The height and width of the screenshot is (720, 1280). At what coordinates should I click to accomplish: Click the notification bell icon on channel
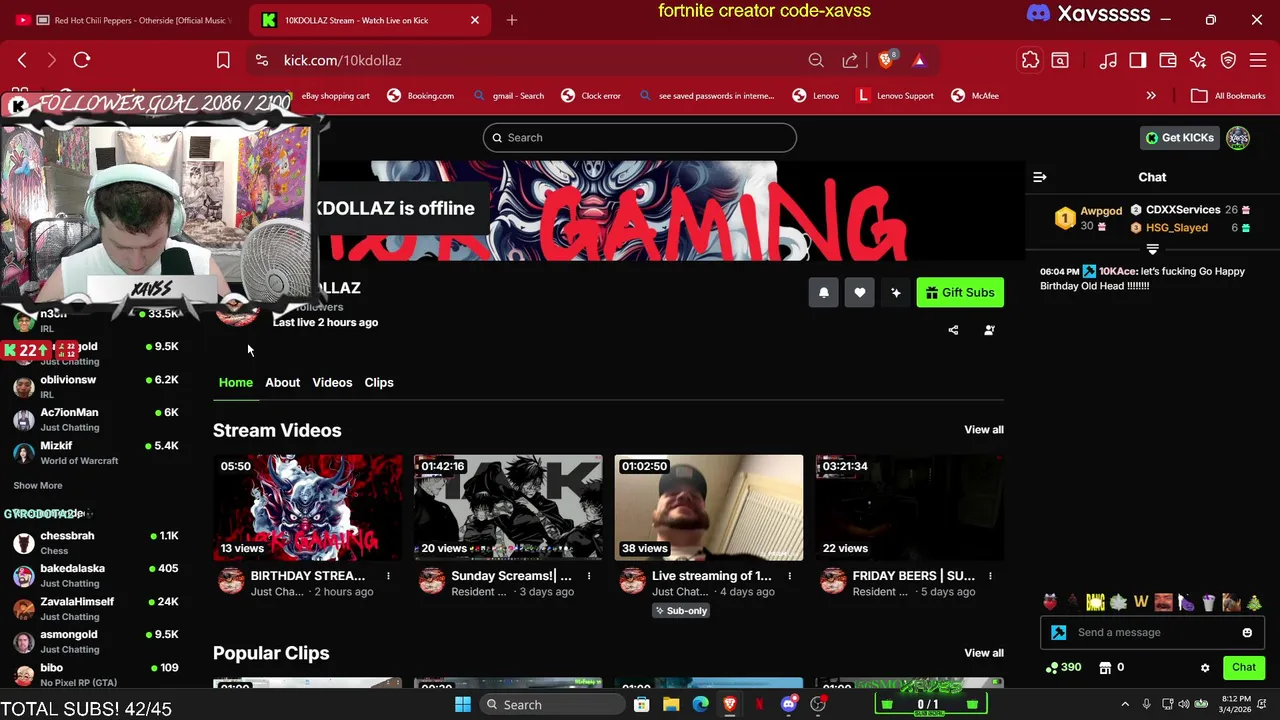pos(823,292)
